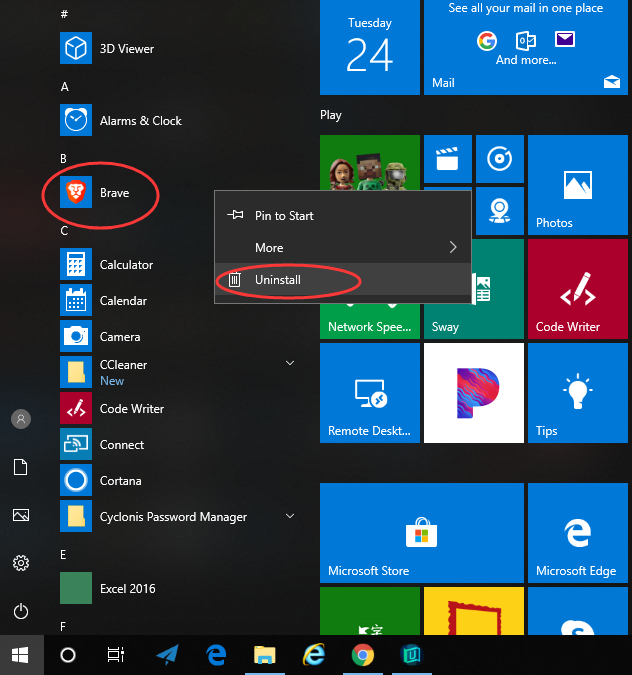Open the More submenu arrow

[453, 247]
